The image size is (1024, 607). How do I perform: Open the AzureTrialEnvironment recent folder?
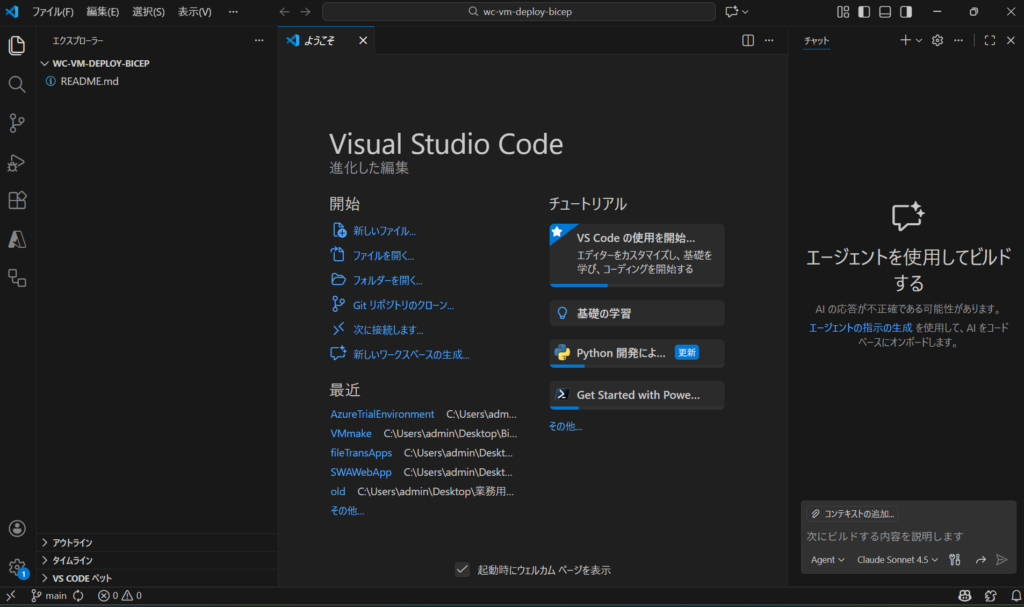click(382, 414)
